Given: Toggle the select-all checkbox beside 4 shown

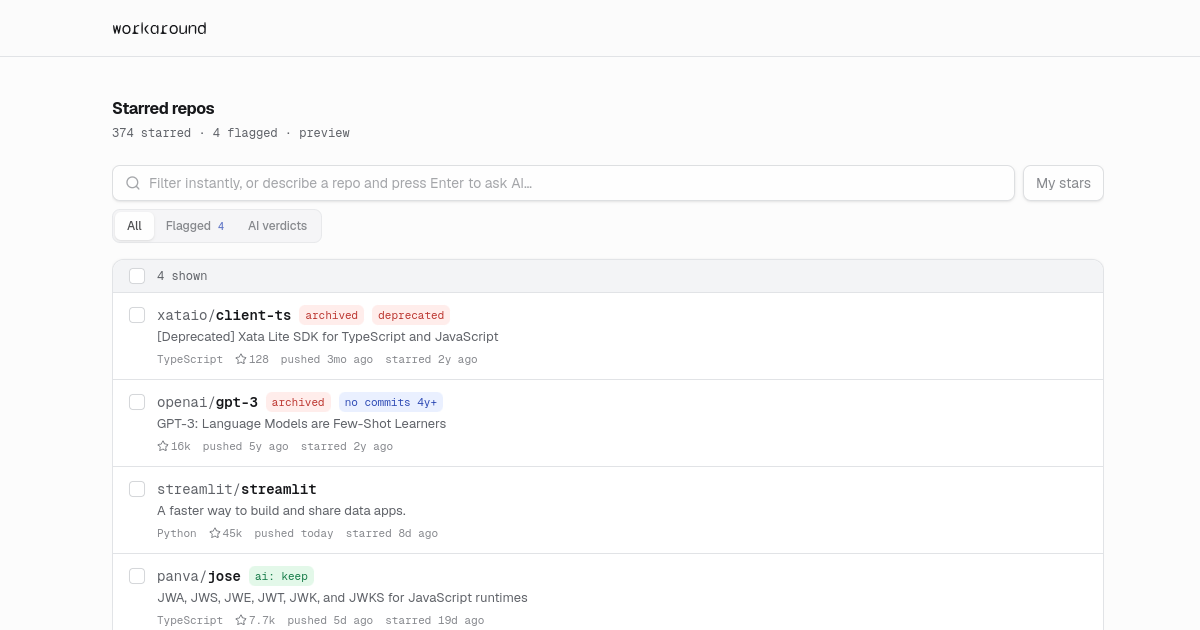Looking at the screenshot, I should 137,276.
